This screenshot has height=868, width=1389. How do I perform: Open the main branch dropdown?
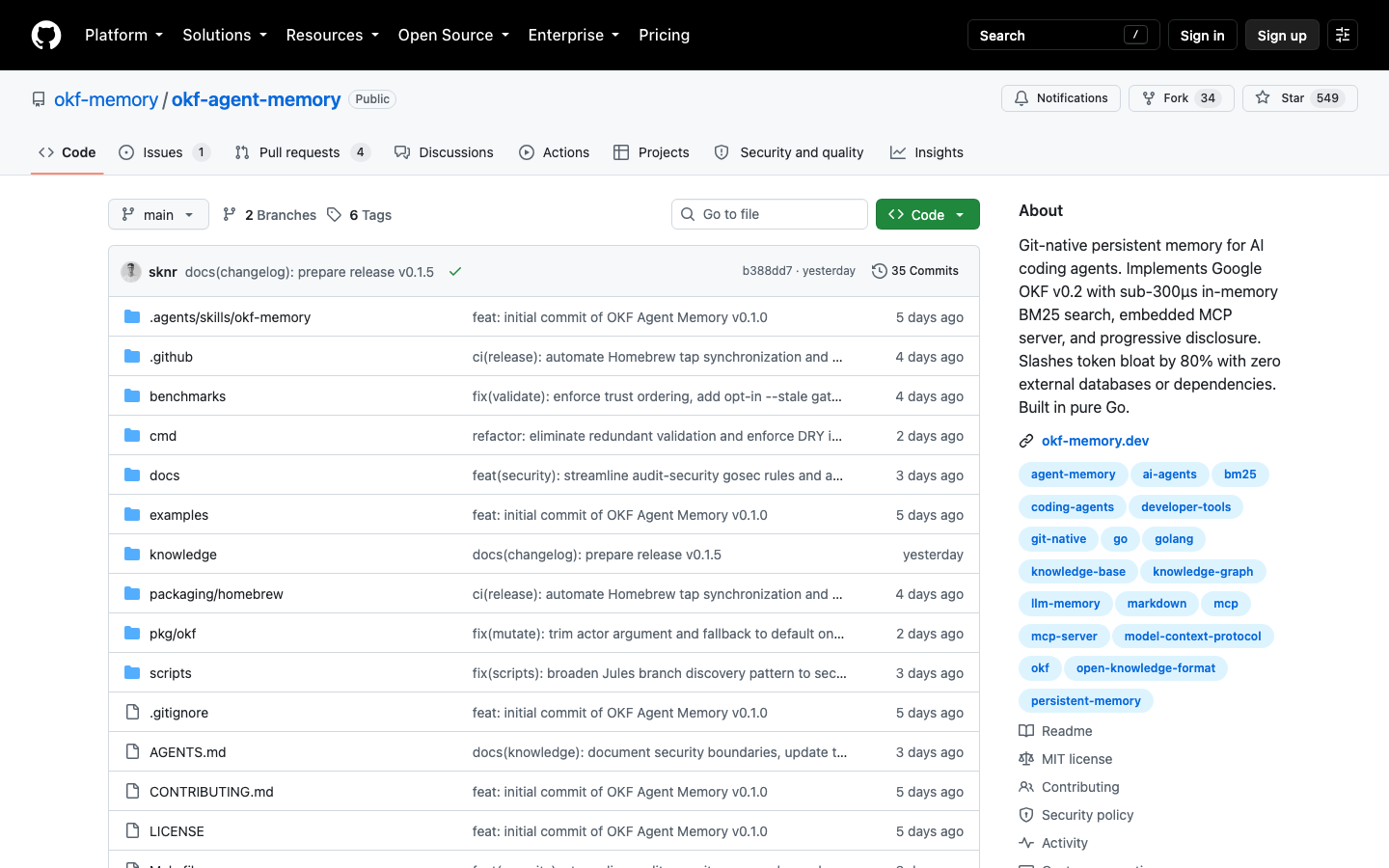(158, 214)
